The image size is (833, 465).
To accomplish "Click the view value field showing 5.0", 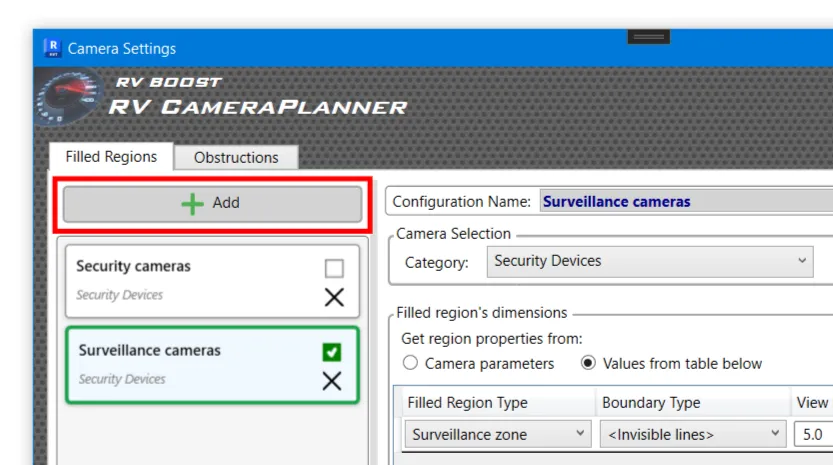I will coord(812,434).
